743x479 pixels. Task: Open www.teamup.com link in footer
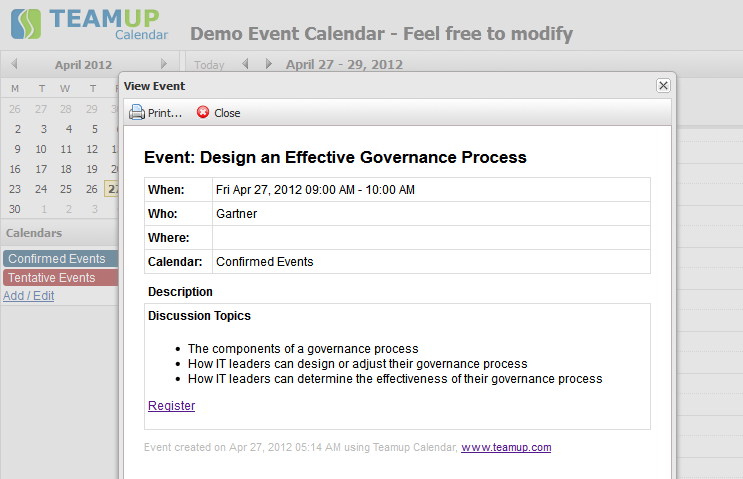[x=506, y=447]
